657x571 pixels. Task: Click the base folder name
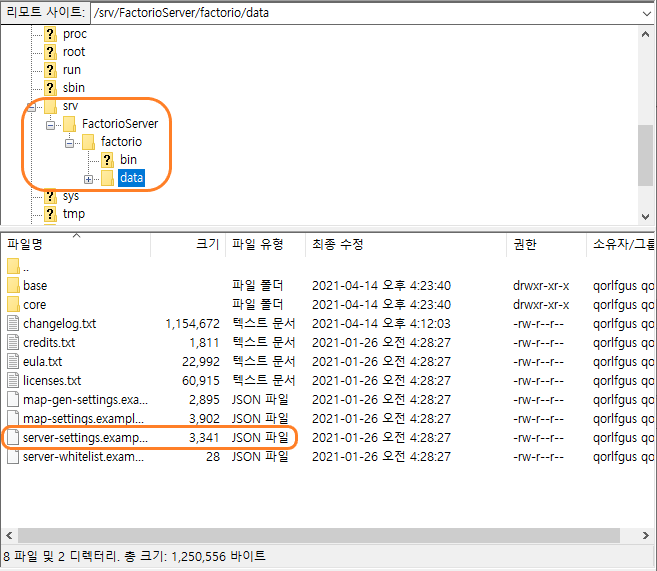(35, 286)
